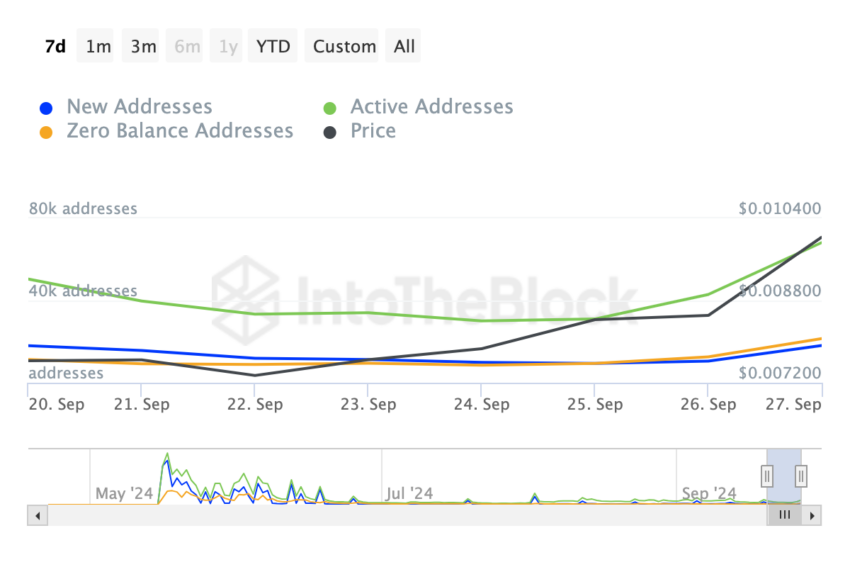Select the 7d time range
This screenshot has height=567, width=850.
click(55, 46)
